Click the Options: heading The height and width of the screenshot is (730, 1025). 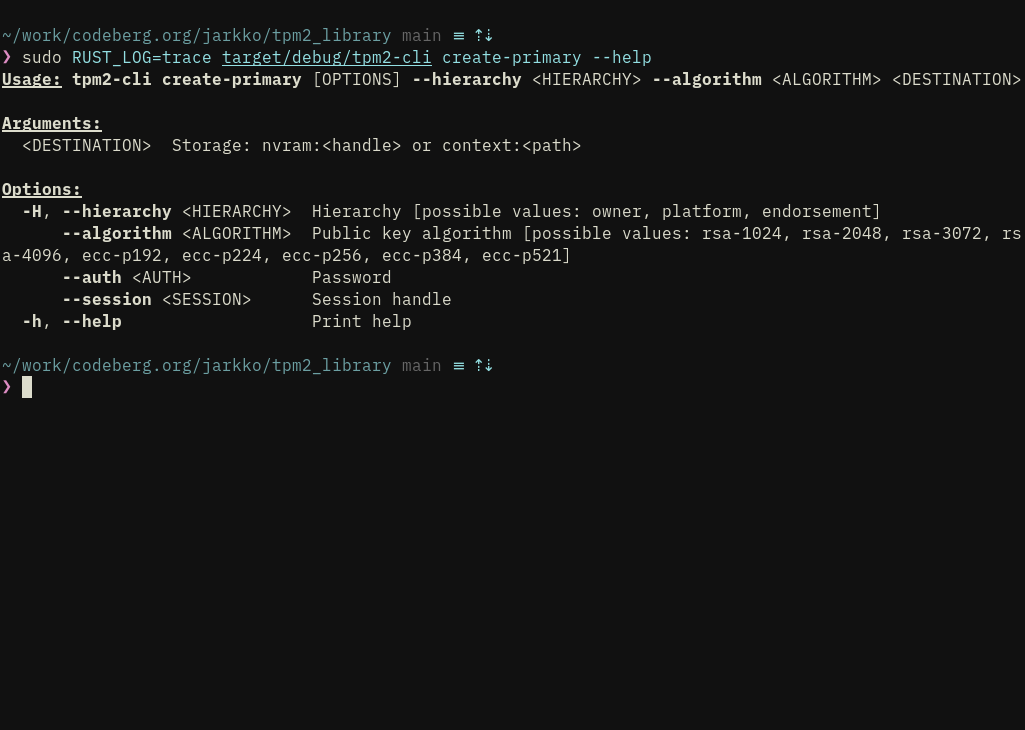42,190
